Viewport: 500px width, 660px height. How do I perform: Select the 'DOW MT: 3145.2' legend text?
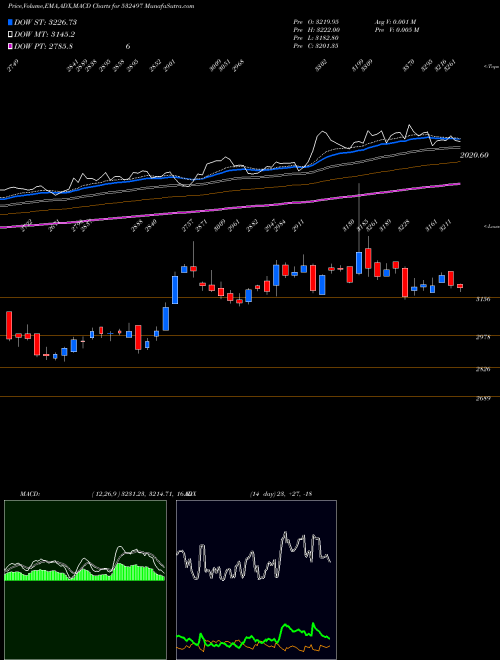(45, 35)
